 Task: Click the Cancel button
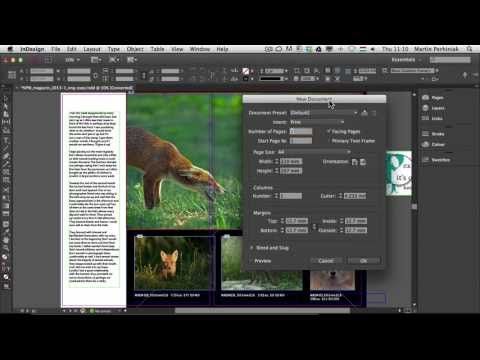click(x=326, y=261)
